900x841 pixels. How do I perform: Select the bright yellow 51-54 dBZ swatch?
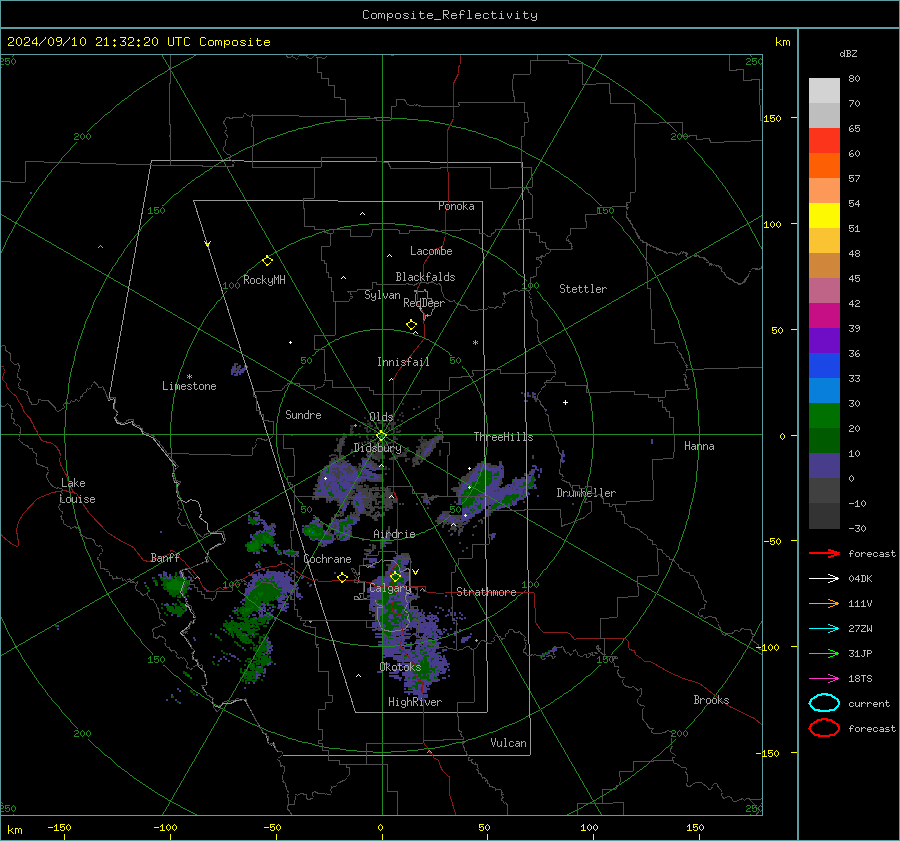824,216
